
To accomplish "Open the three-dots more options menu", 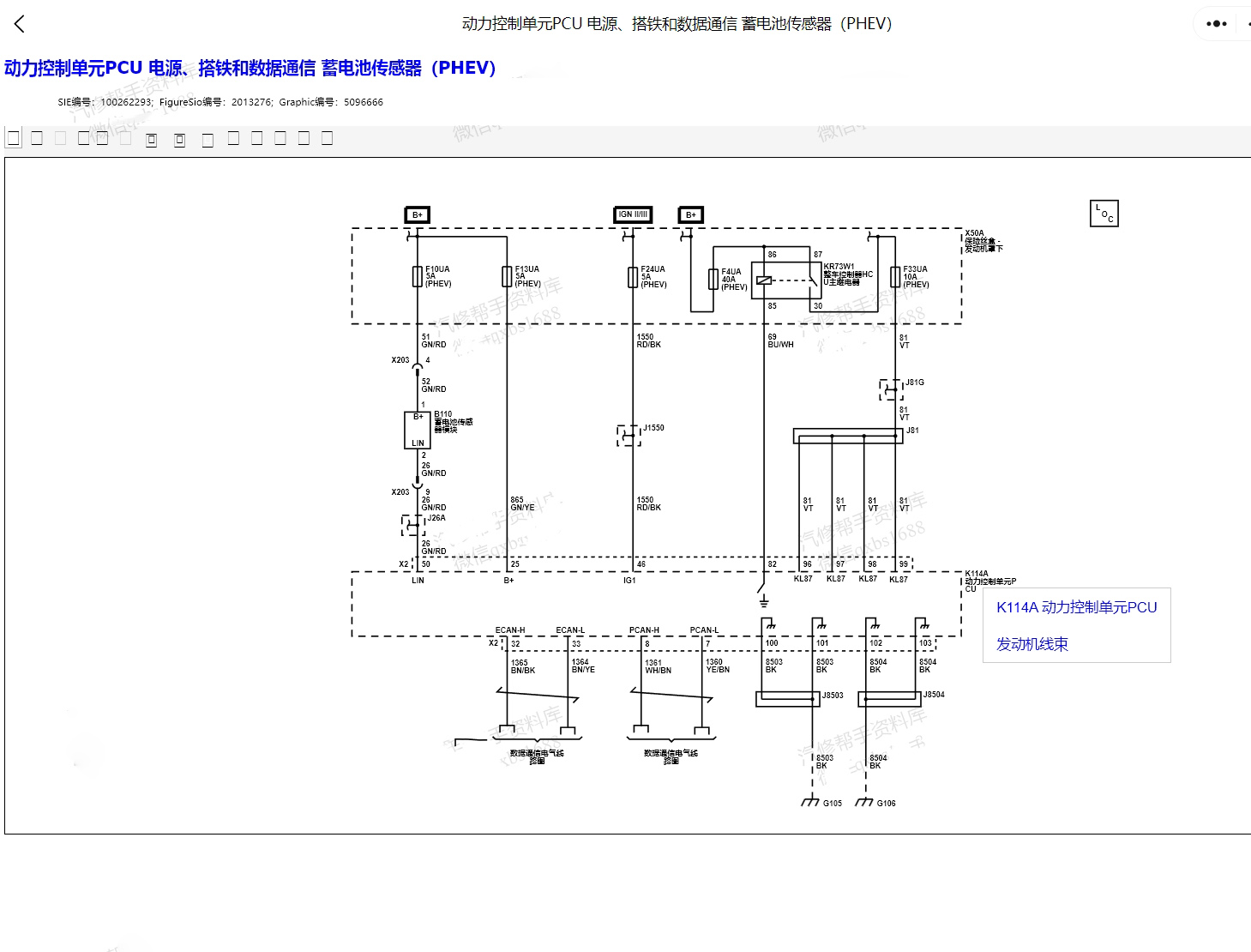I will (x=1216, y=24).
